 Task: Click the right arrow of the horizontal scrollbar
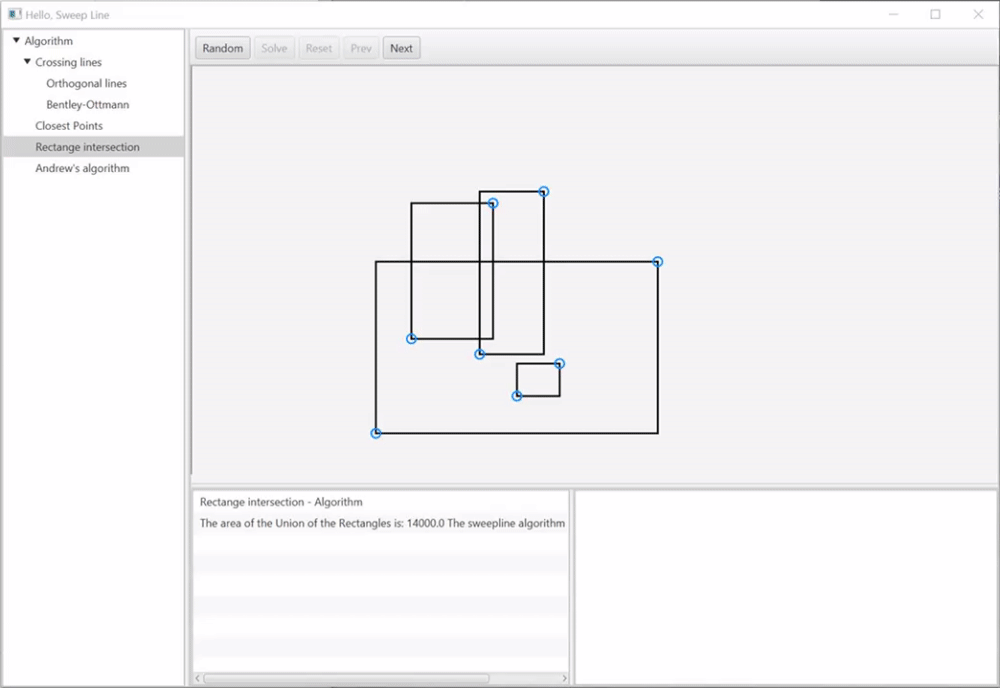(564, 677)
